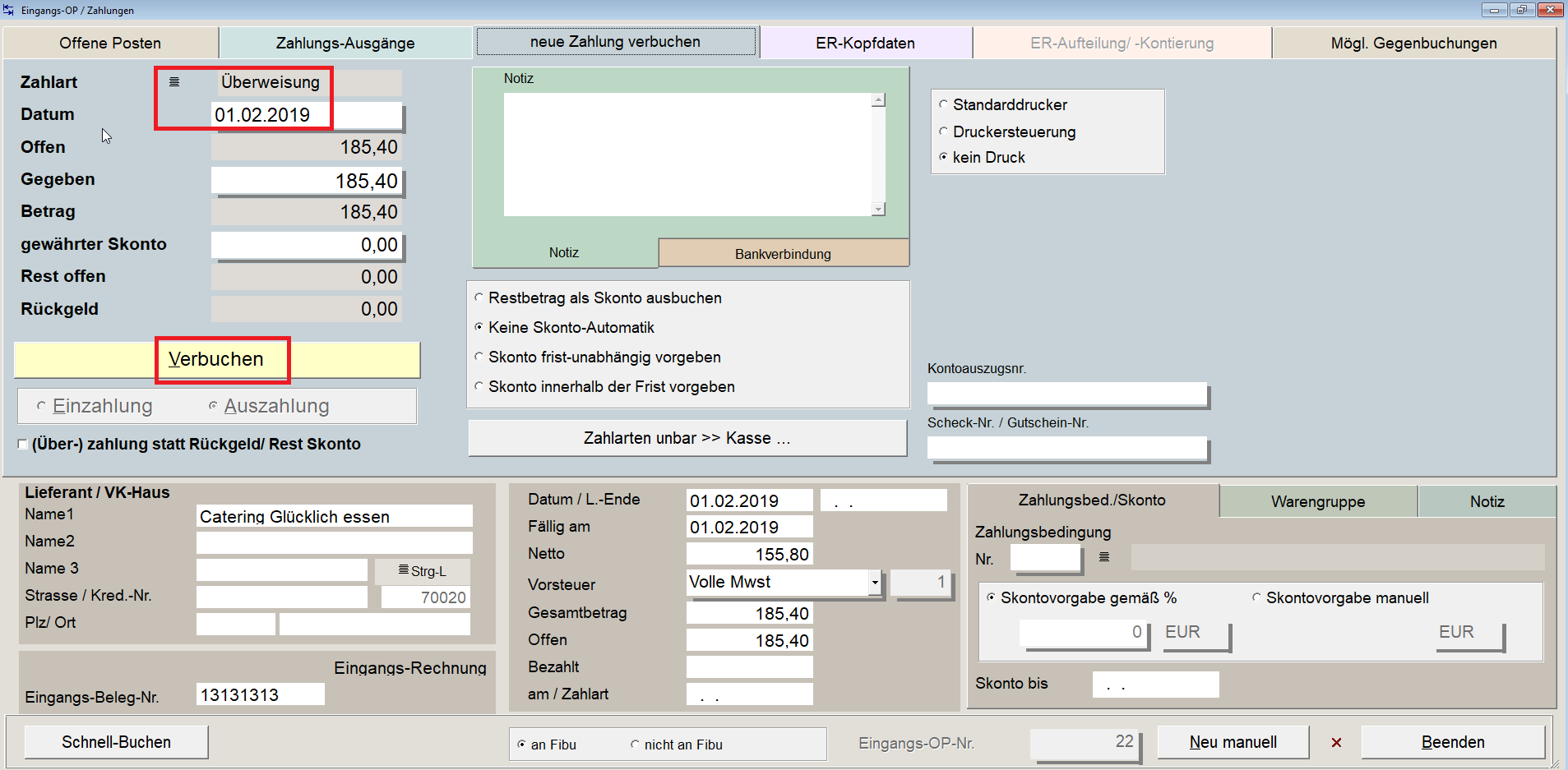Click the Neu manuell button
This screenshot has height=770, width=1568.
(x=1233, y=742)
